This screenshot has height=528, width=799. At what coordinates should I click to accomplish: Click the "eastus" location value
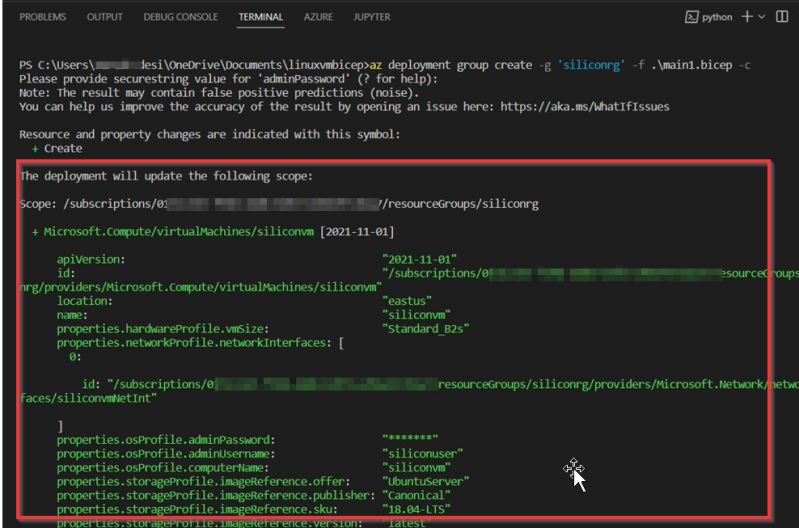[407, 301]
